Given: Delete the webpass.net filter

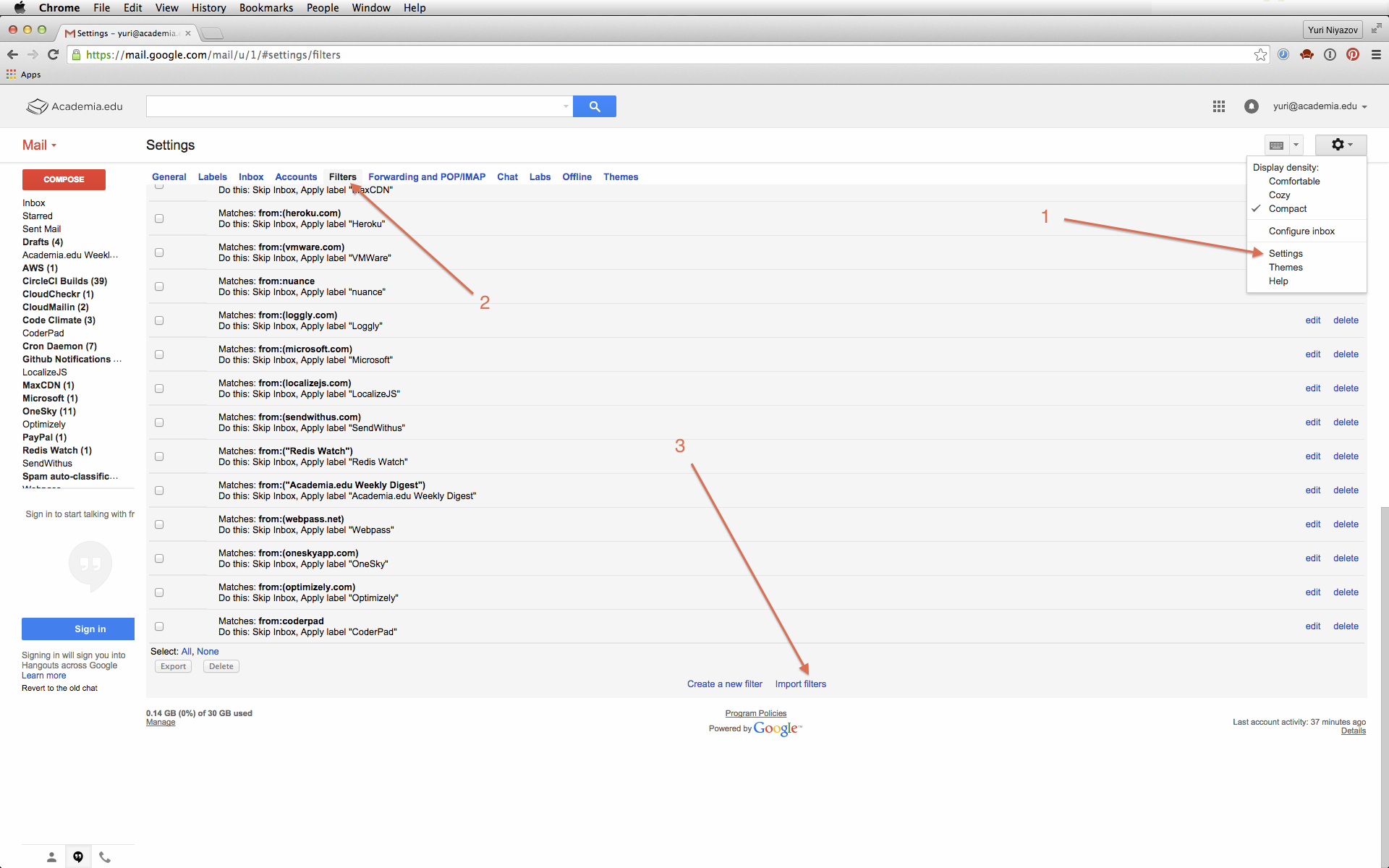Looking at the screenshot, I should click(x=1346, y=524).
